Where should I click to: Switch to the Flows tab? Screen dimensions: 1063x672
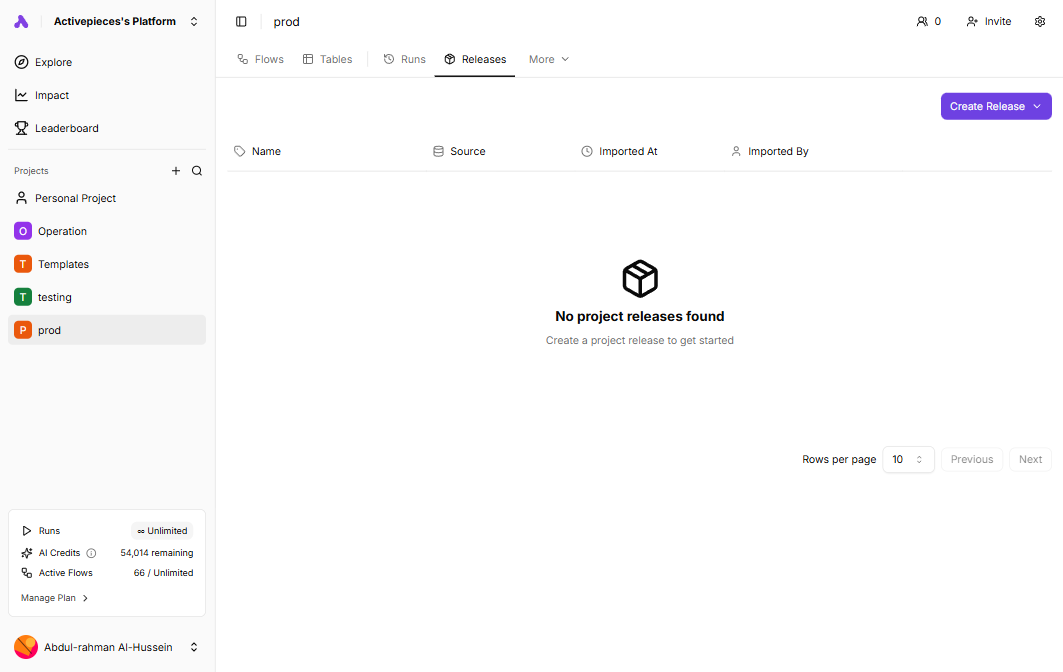pos(260,59)
